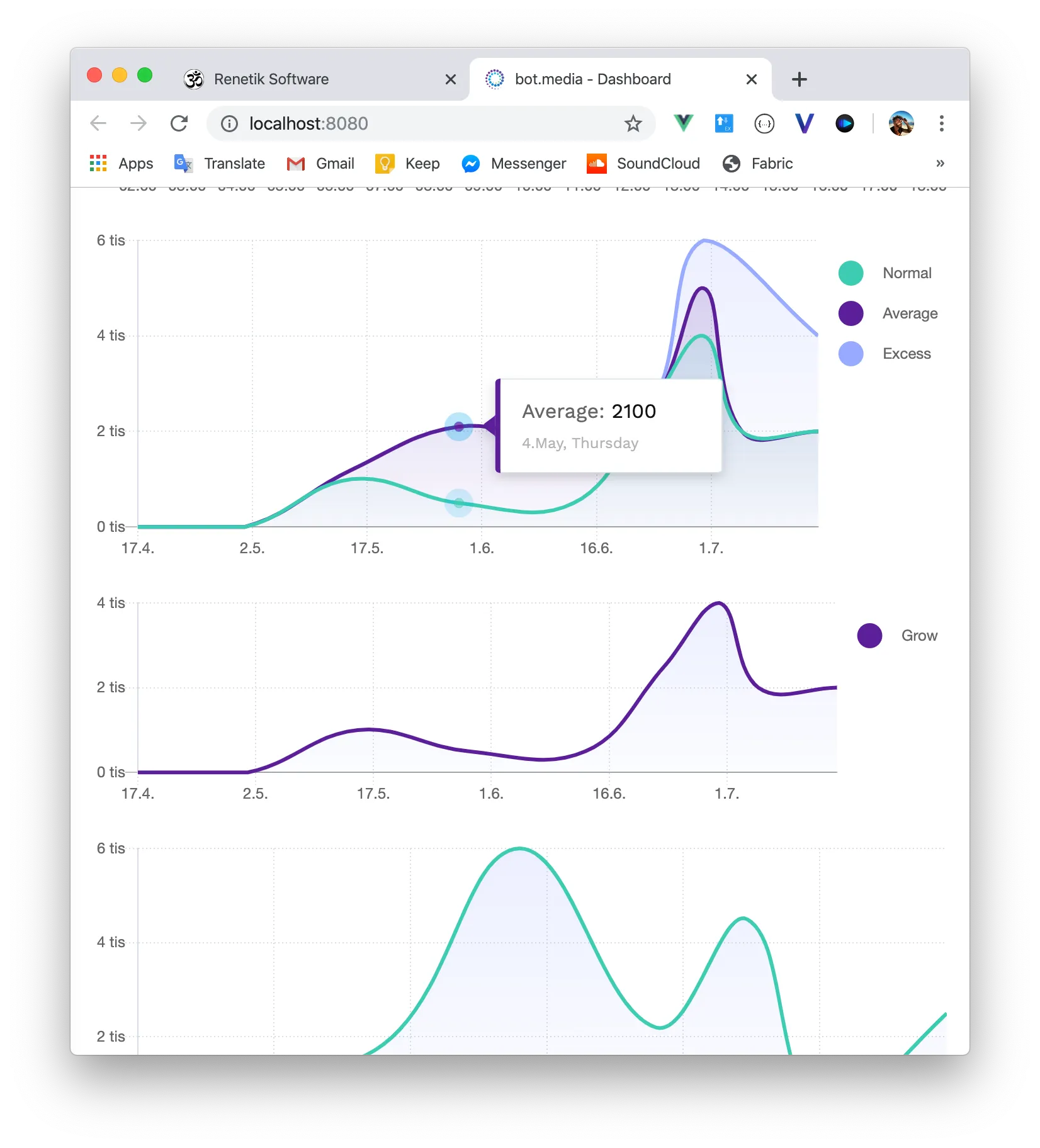Click the teal Normal legend swatch
The height and width of the screenshot is (1148, 1040).
851,273
